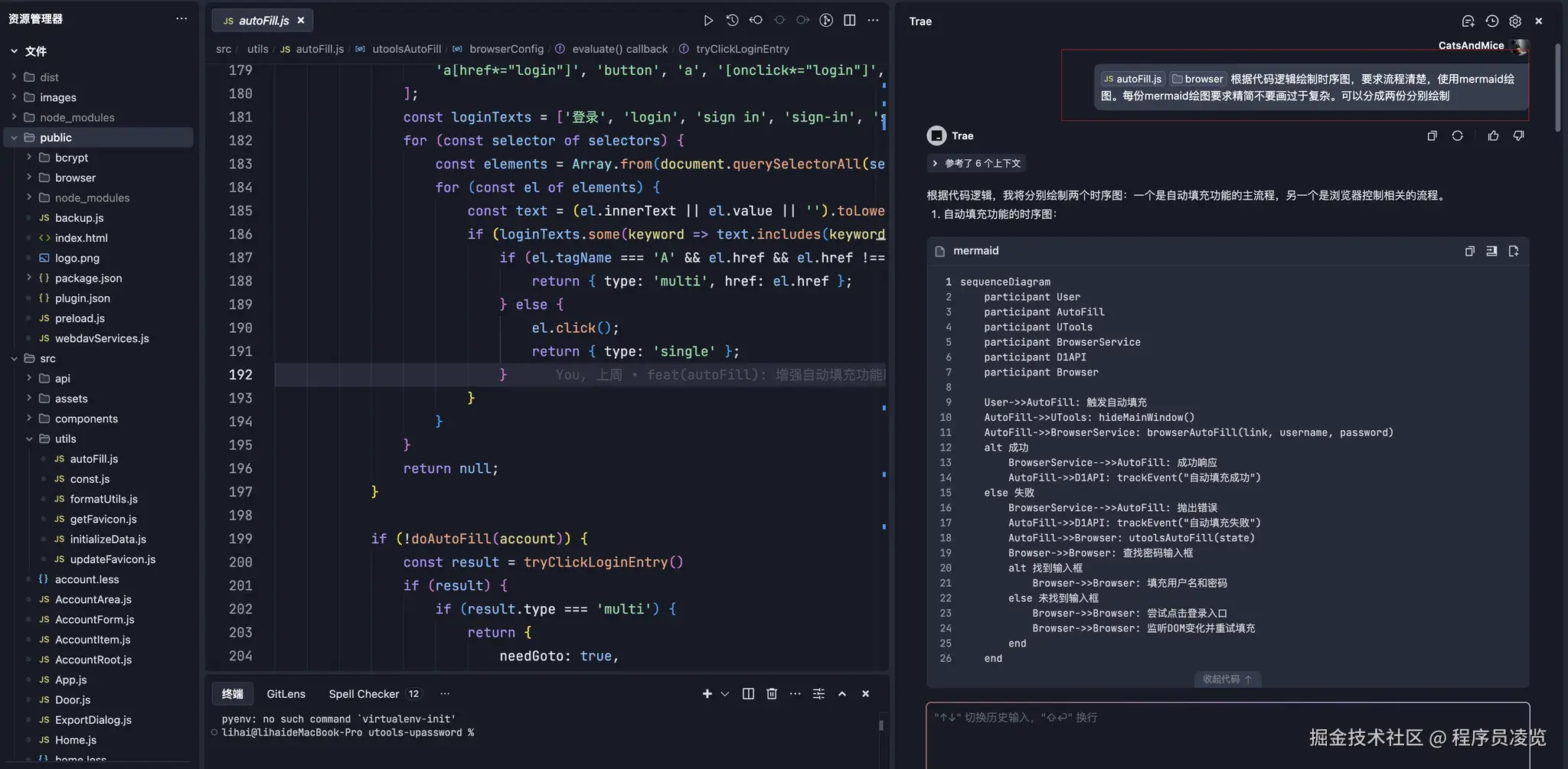Open additional panel tabs ellipsis
1568x769 pixels.
tap(445, 694)
